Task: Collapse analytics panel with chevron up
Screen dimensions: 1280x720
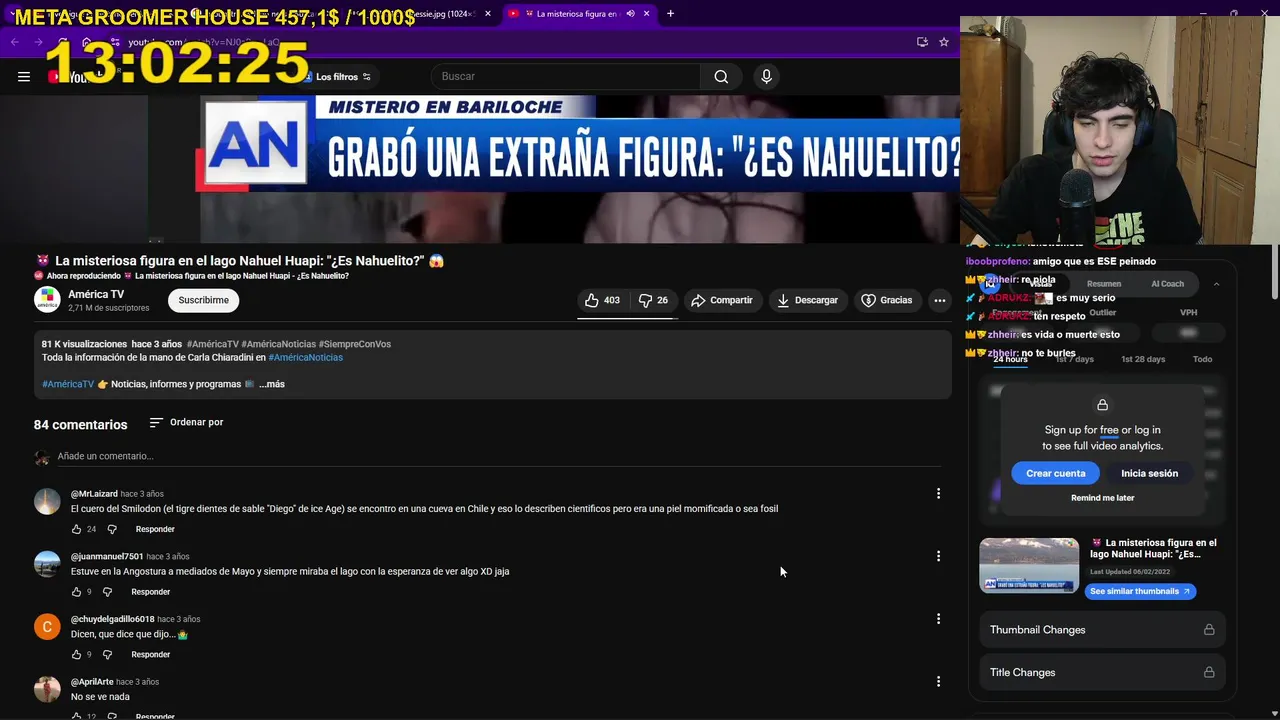Action: (1216, 284)
